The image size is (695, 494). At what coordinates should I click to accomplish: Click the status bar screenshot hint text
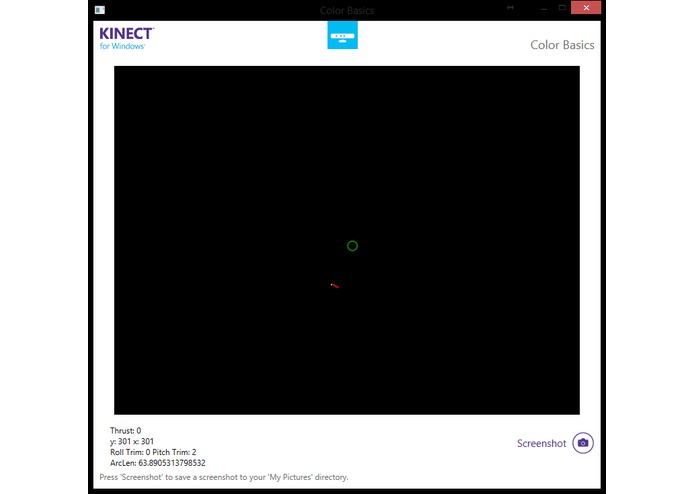pos(224,477)
